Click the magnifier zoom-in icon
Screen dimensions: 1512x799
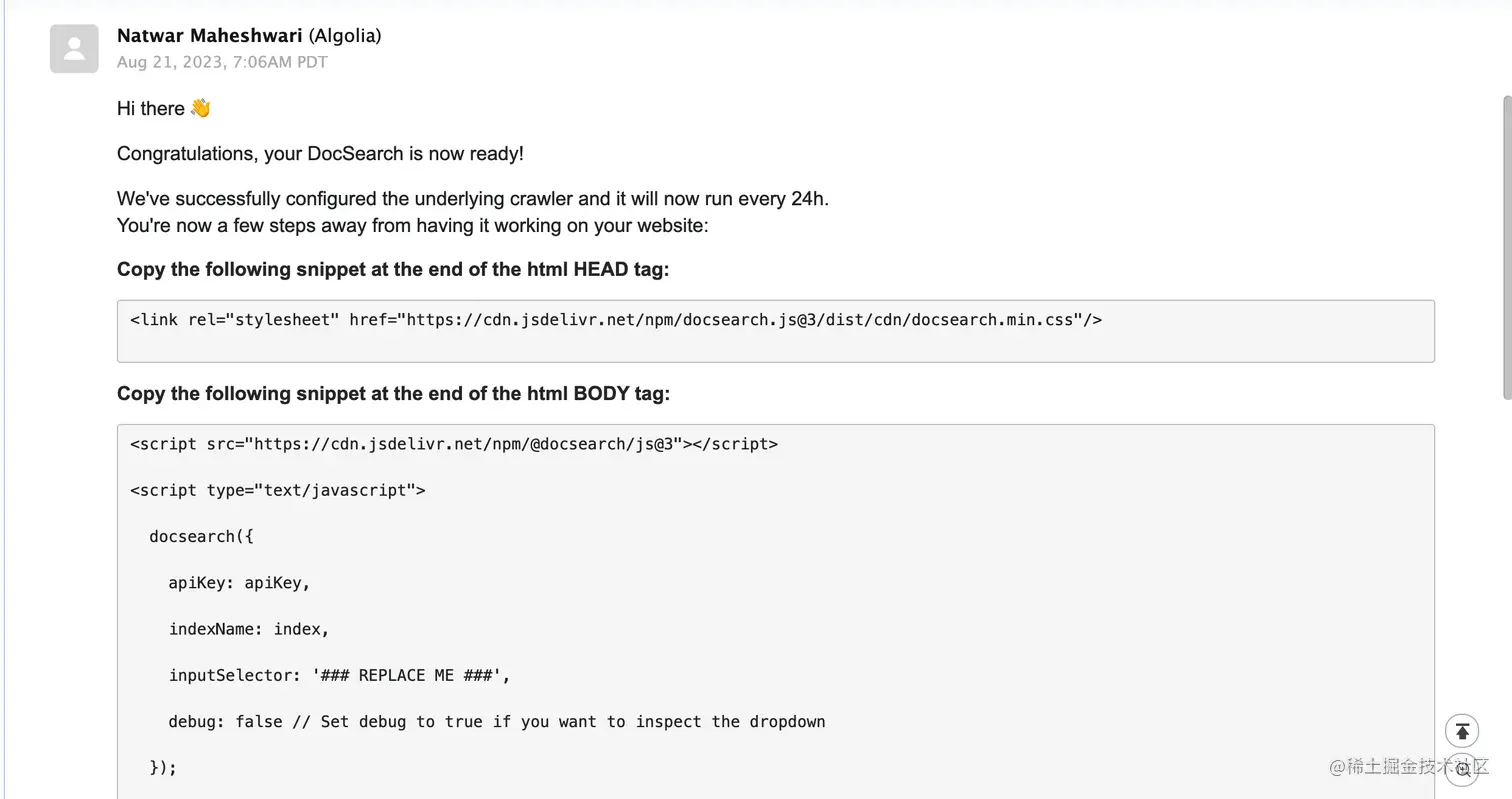[1462, 772]
